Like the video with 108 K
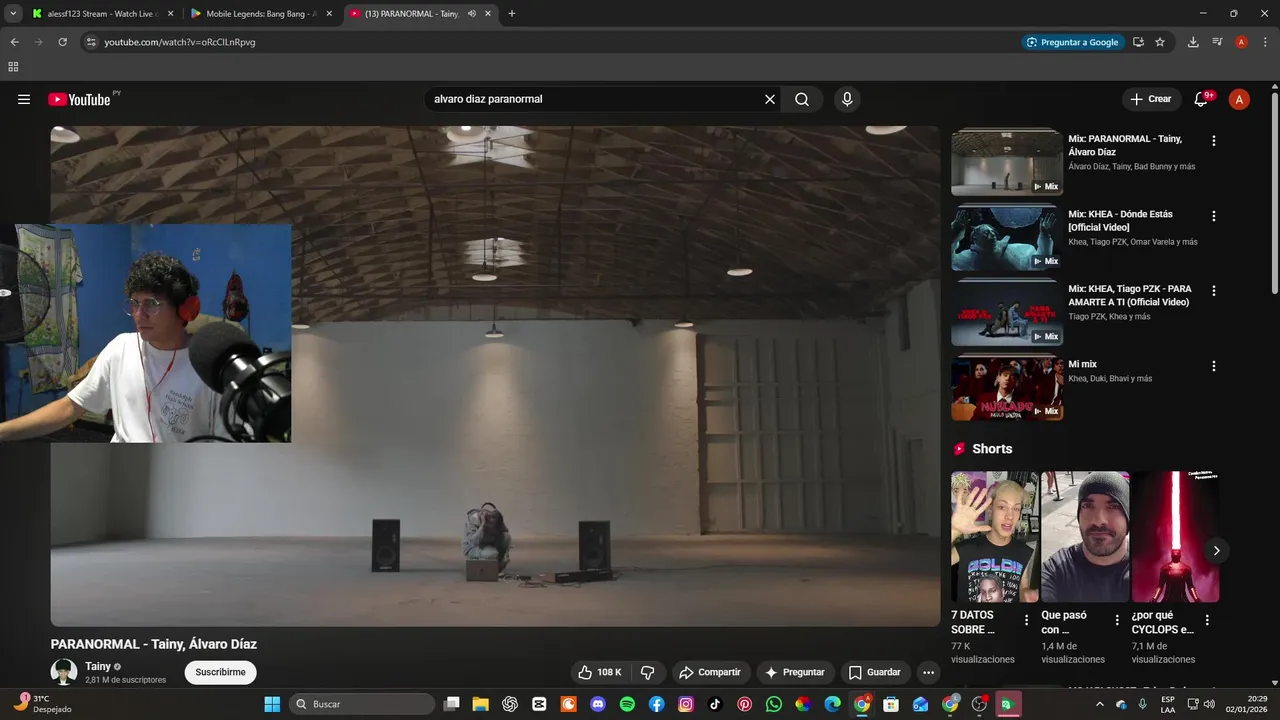 pos(599,672)
